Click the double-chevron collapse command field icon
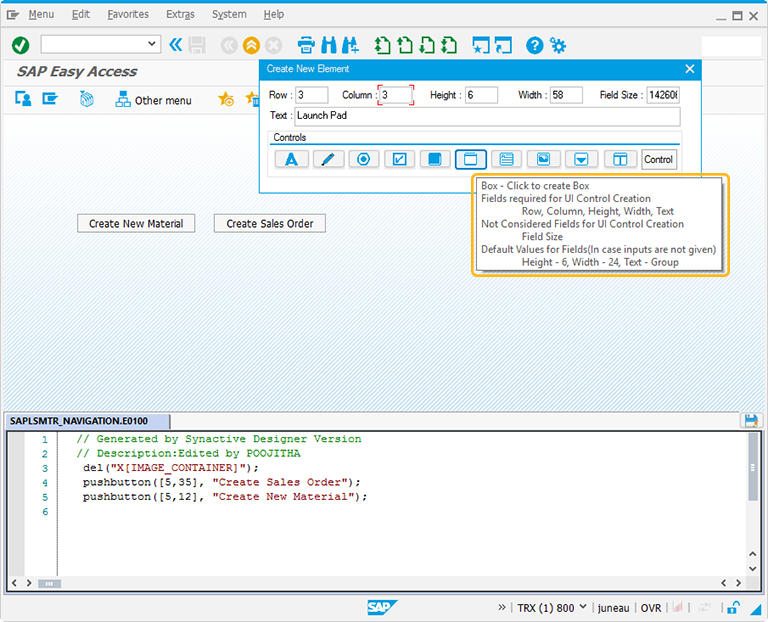Viewport: 768px width, 622px height. coord(176,45)
